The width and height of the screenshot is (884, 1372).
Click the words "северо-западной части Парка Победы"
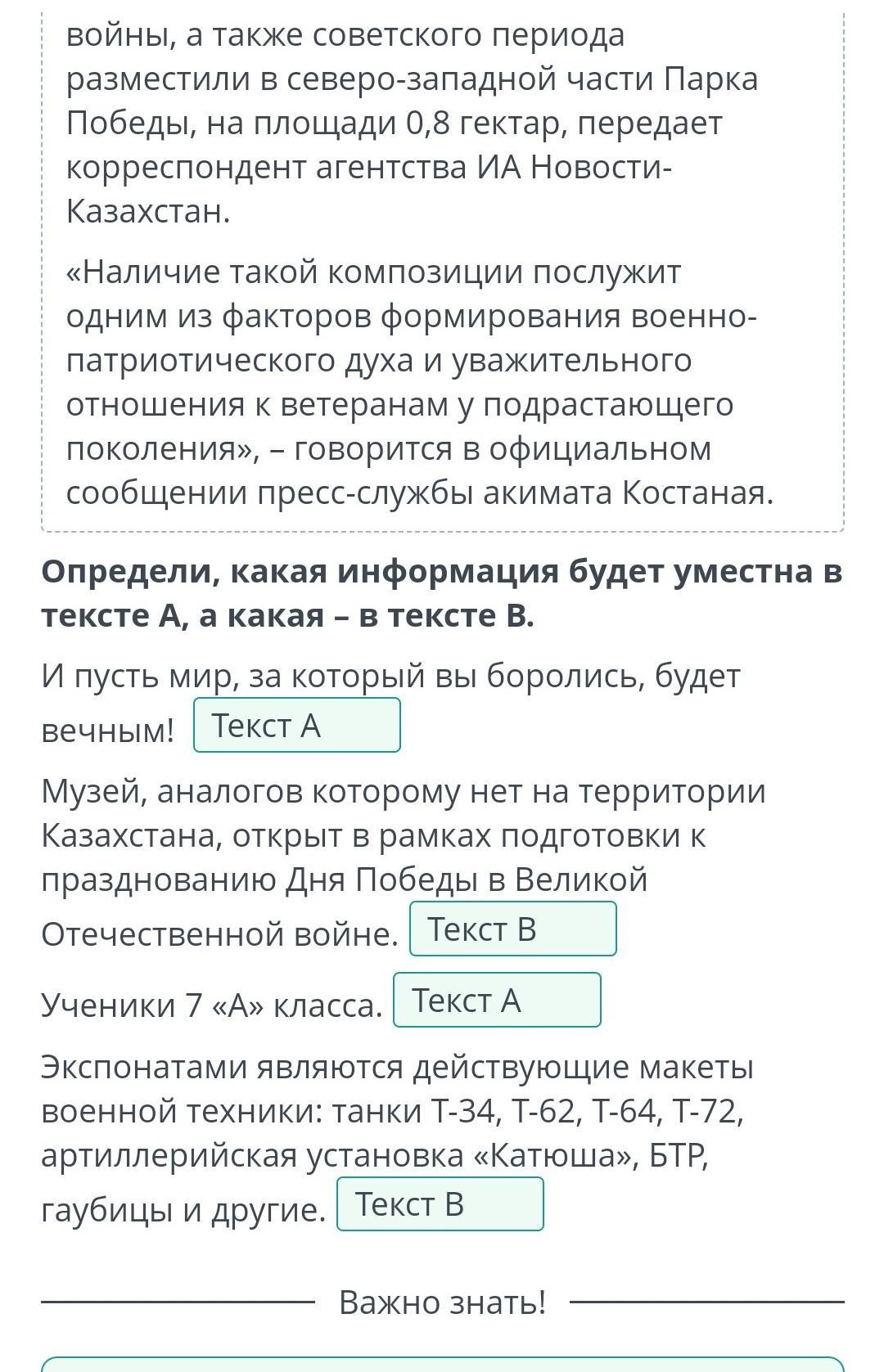click(412, 101)
